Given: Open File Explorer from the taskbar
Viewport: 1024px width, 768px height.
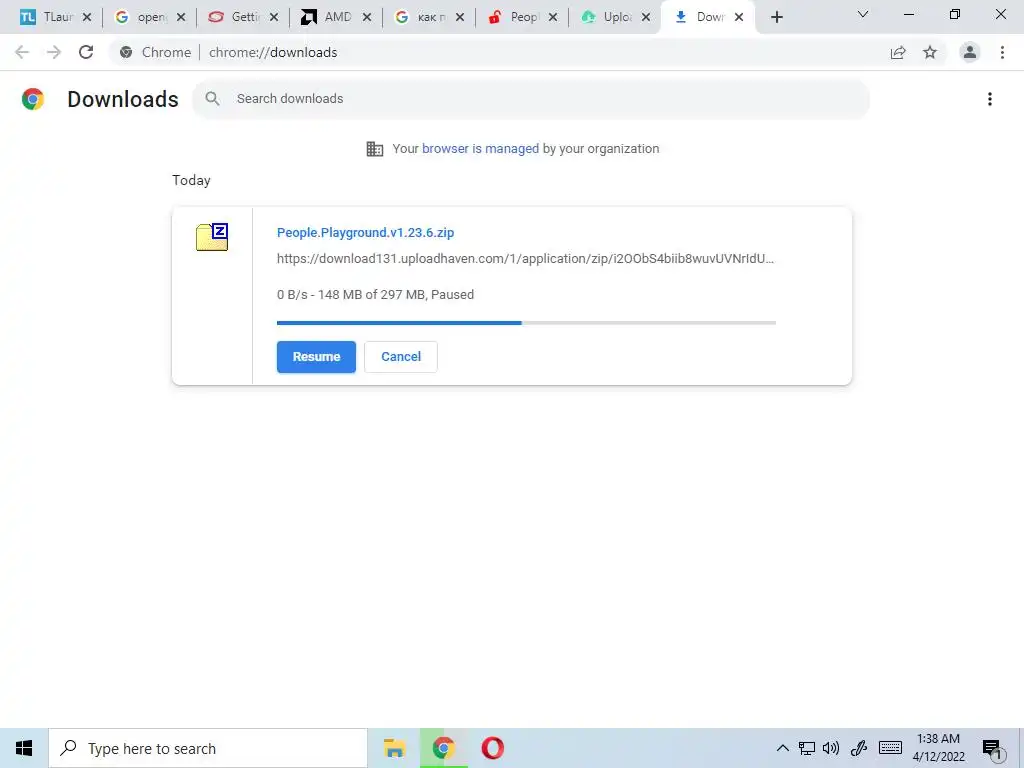Looking at the screenshot, I should (x=394, y=748).
